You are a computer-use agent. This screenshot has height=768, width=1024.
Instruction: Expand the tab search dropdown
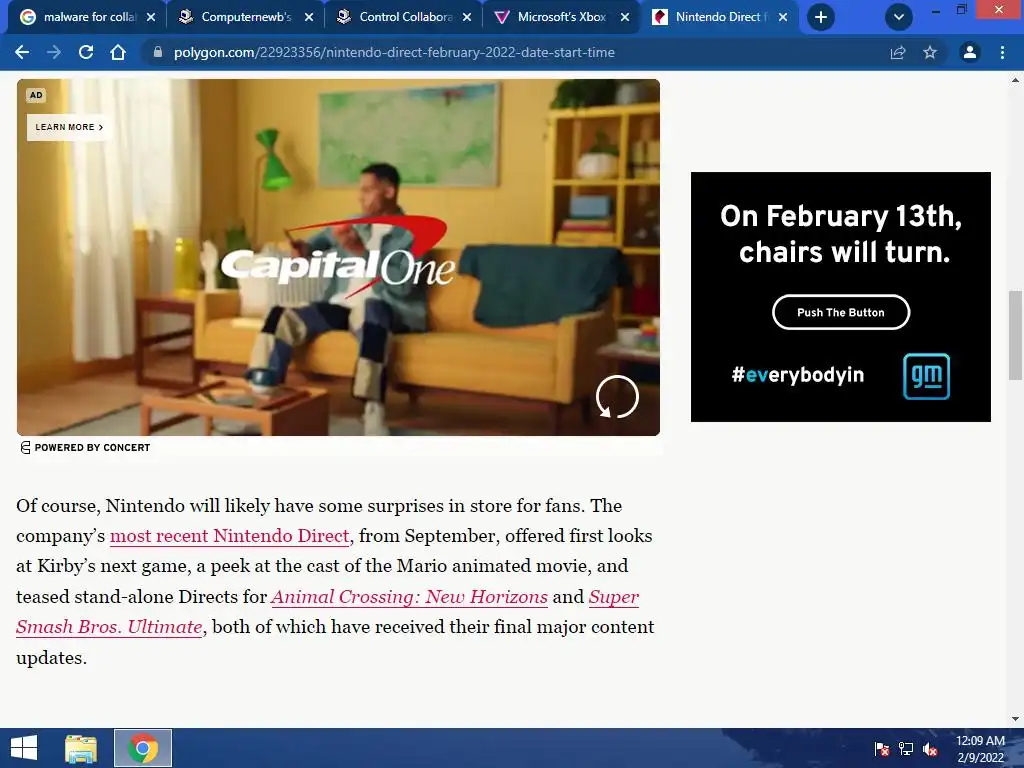(899, 17)
